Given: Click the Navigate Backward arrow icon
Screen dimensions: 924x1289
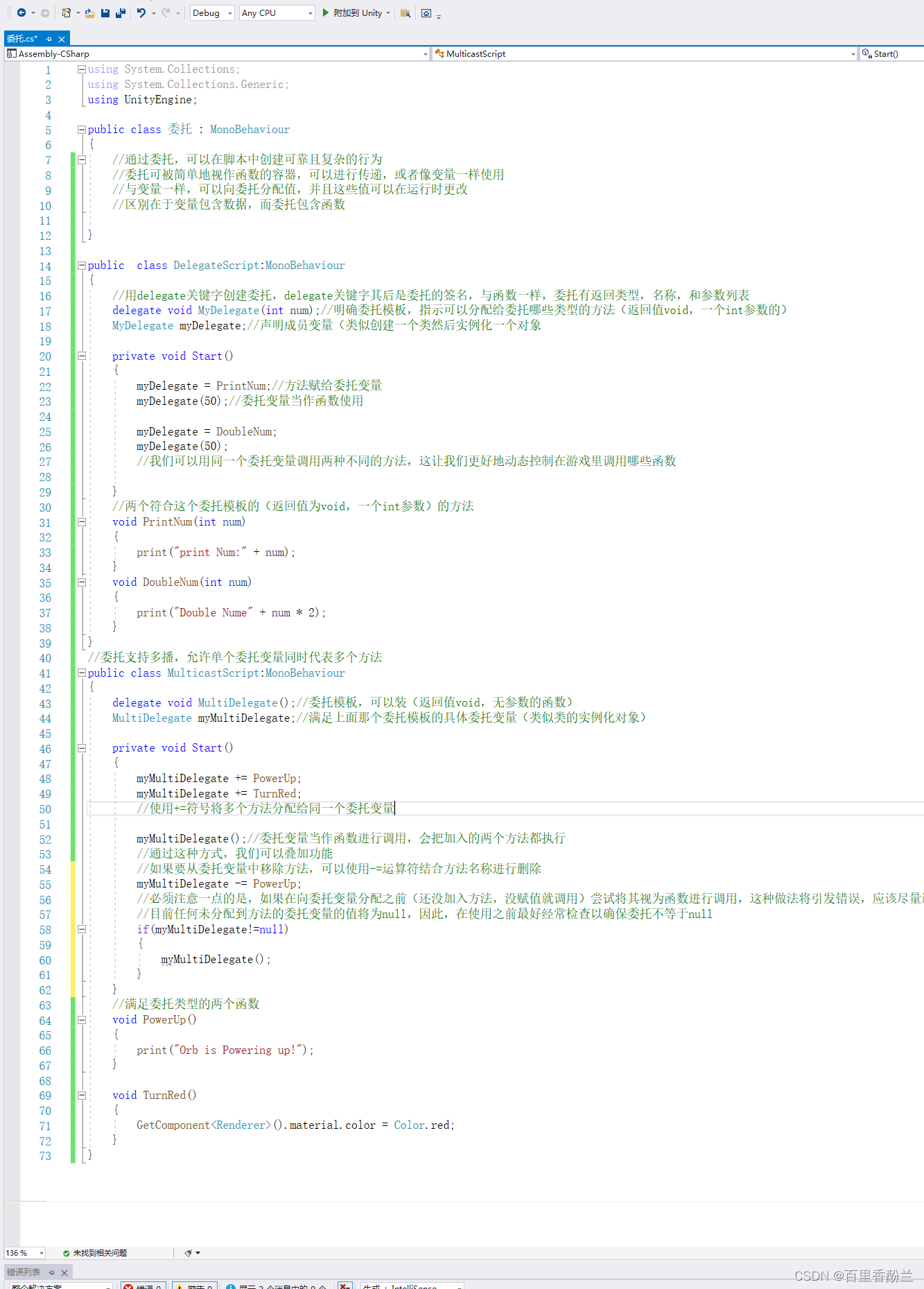Looking at the screenshot, I should point(21,12).
